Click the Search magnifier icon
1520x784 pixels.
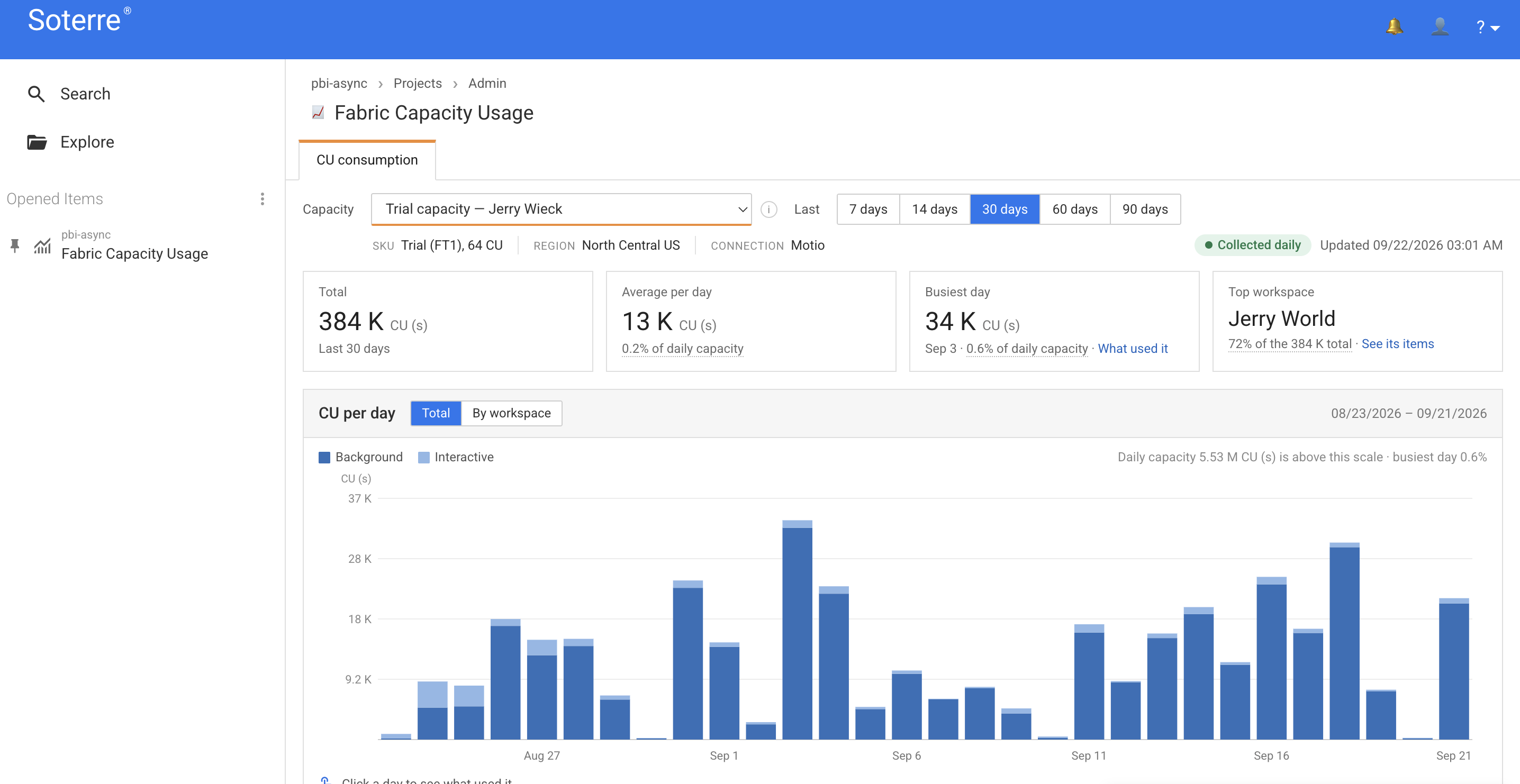pos(36,94)
